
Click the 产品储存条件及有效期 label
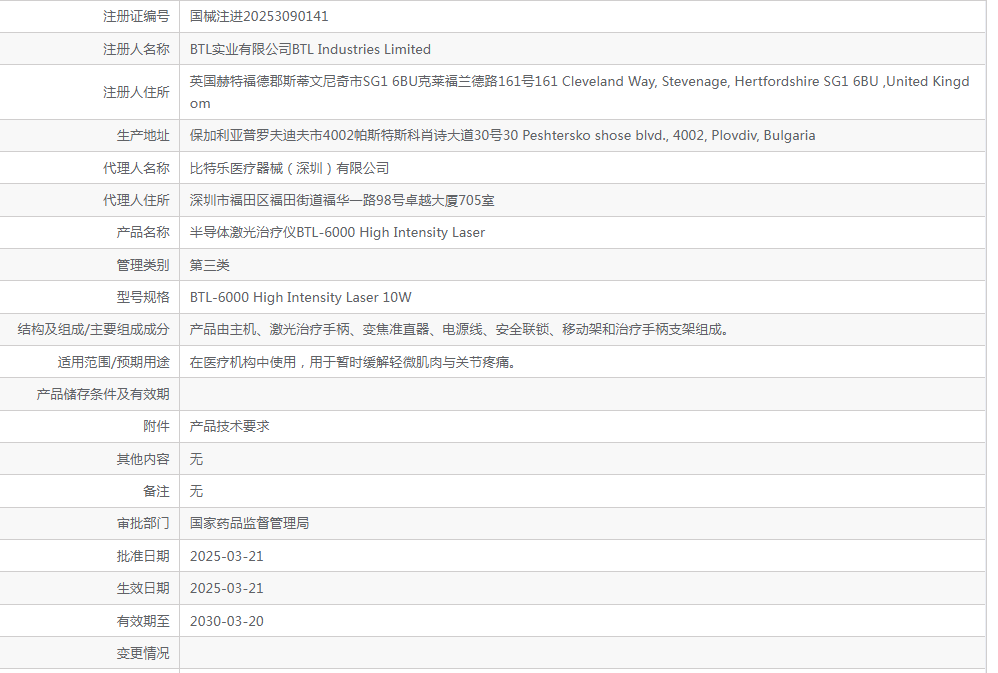[x=103, y=394]
